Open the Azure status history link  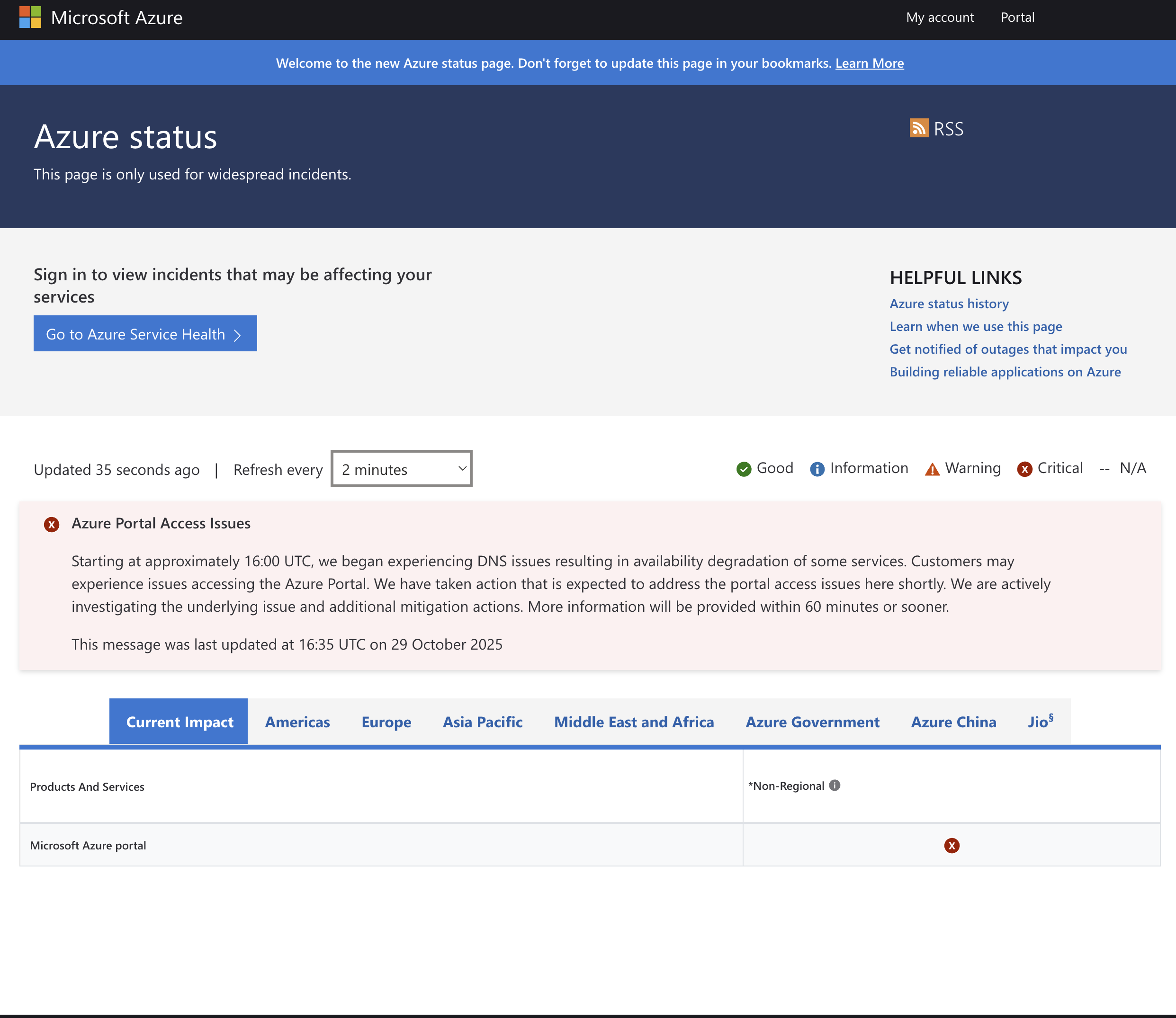(x=949, y=304)
